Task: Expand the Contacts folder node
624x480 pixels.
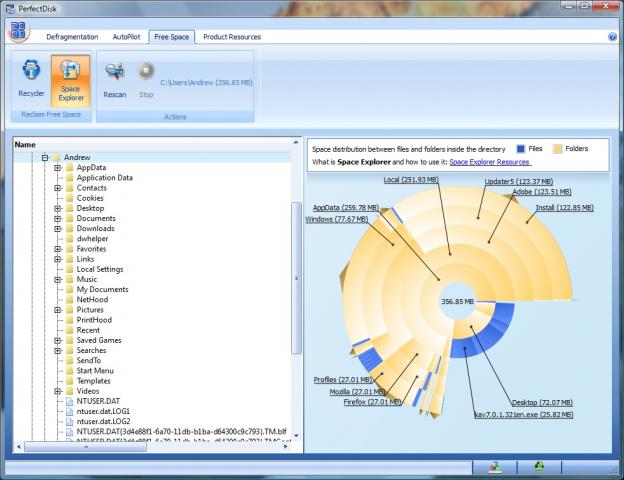Action: coord(58,188)
